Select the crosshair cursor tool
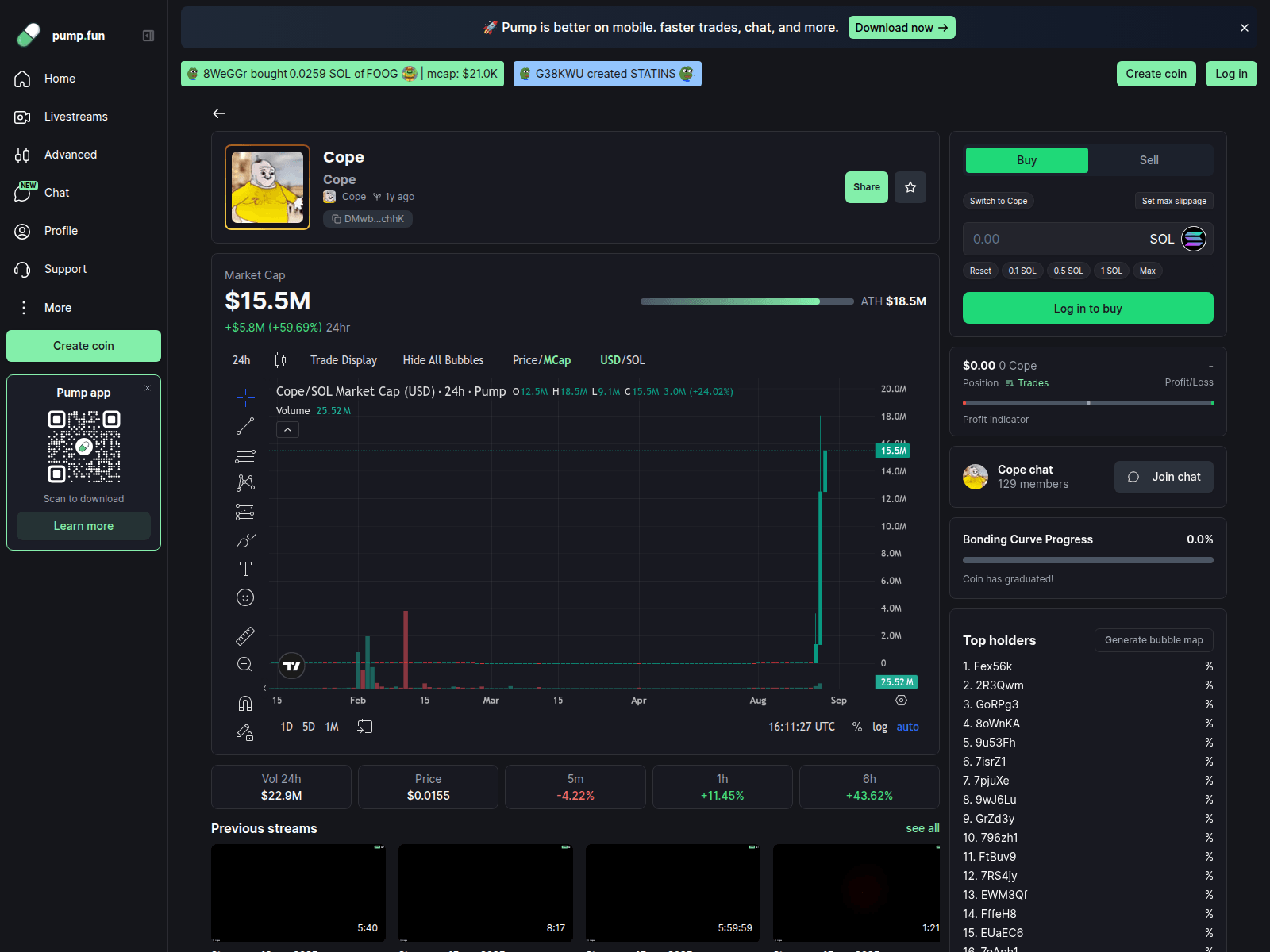The image size is (1270, 952). [x=245, y=397]
